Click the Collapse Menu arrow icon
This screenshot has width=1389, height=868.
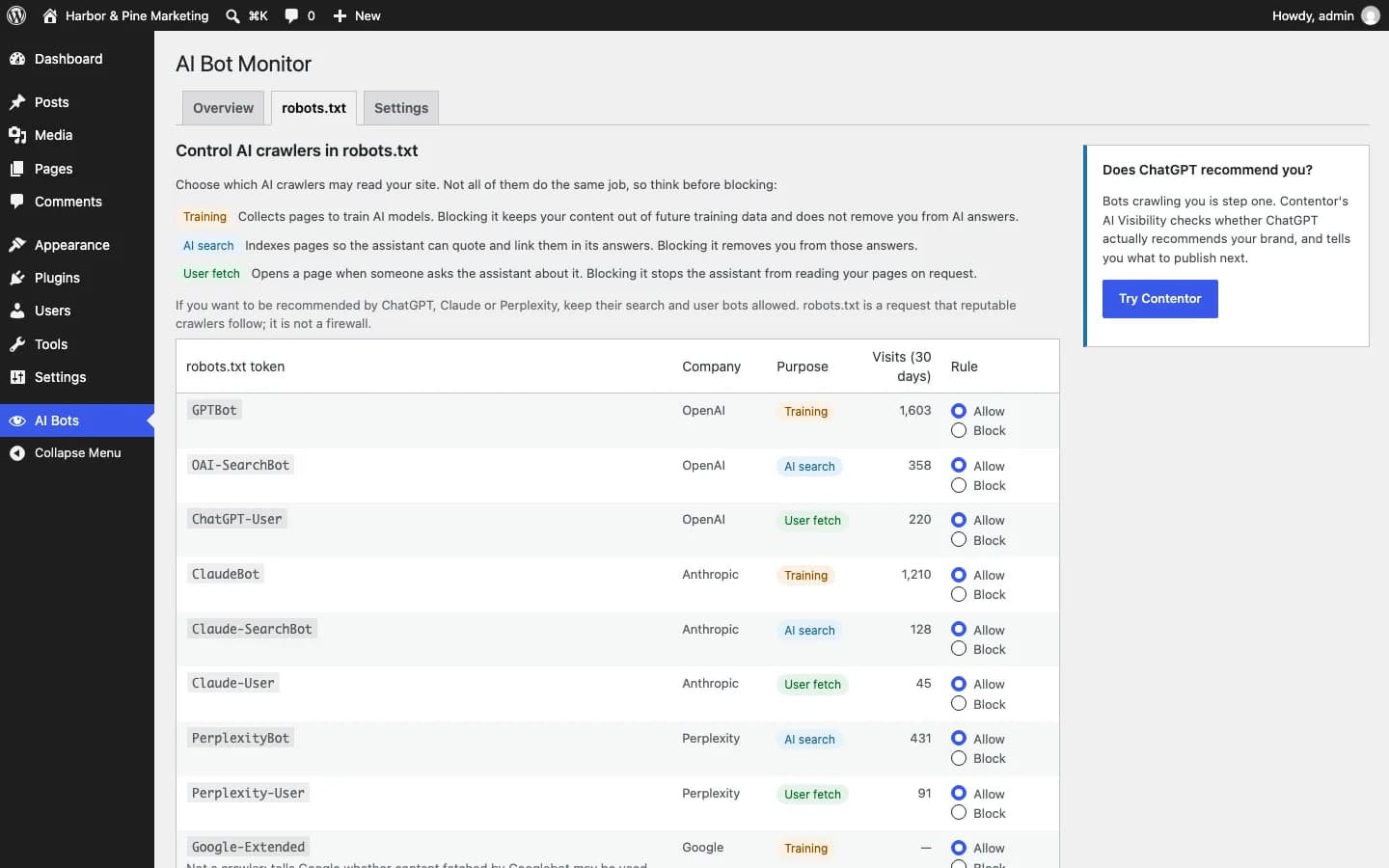(17, 453)
